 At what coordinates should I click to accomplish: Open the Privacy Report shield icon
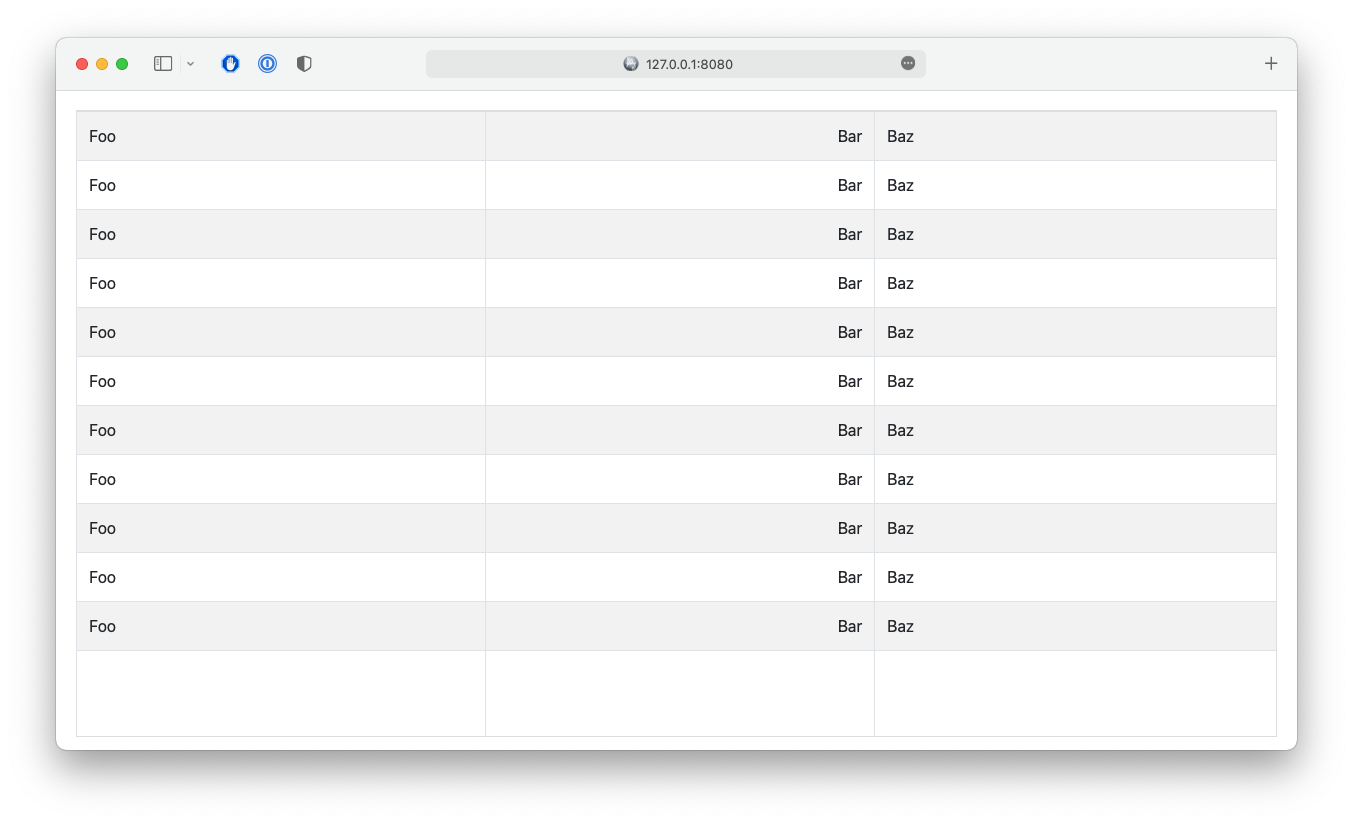pos(304,64)
